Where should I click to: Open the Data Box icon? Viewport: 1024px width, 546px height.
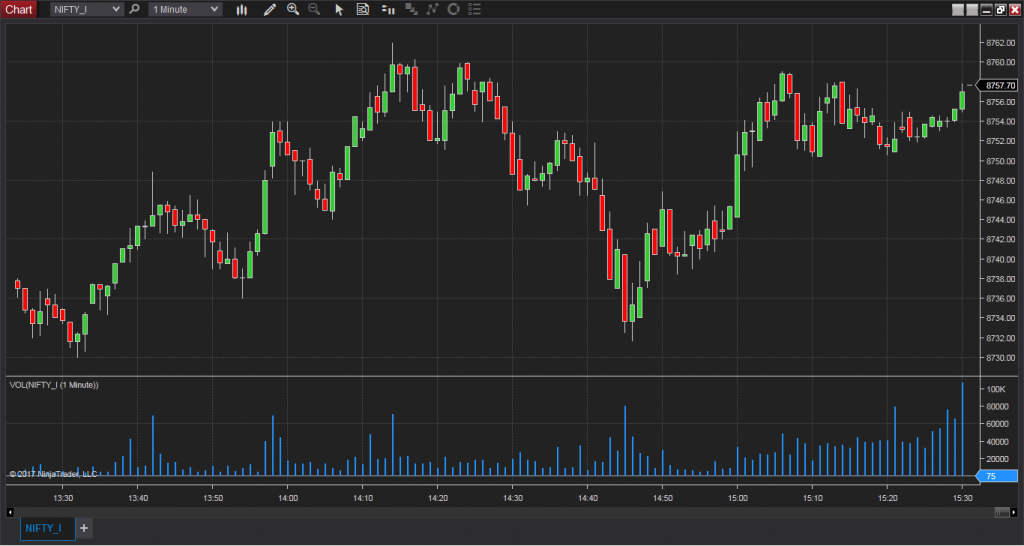coord(362,9)
